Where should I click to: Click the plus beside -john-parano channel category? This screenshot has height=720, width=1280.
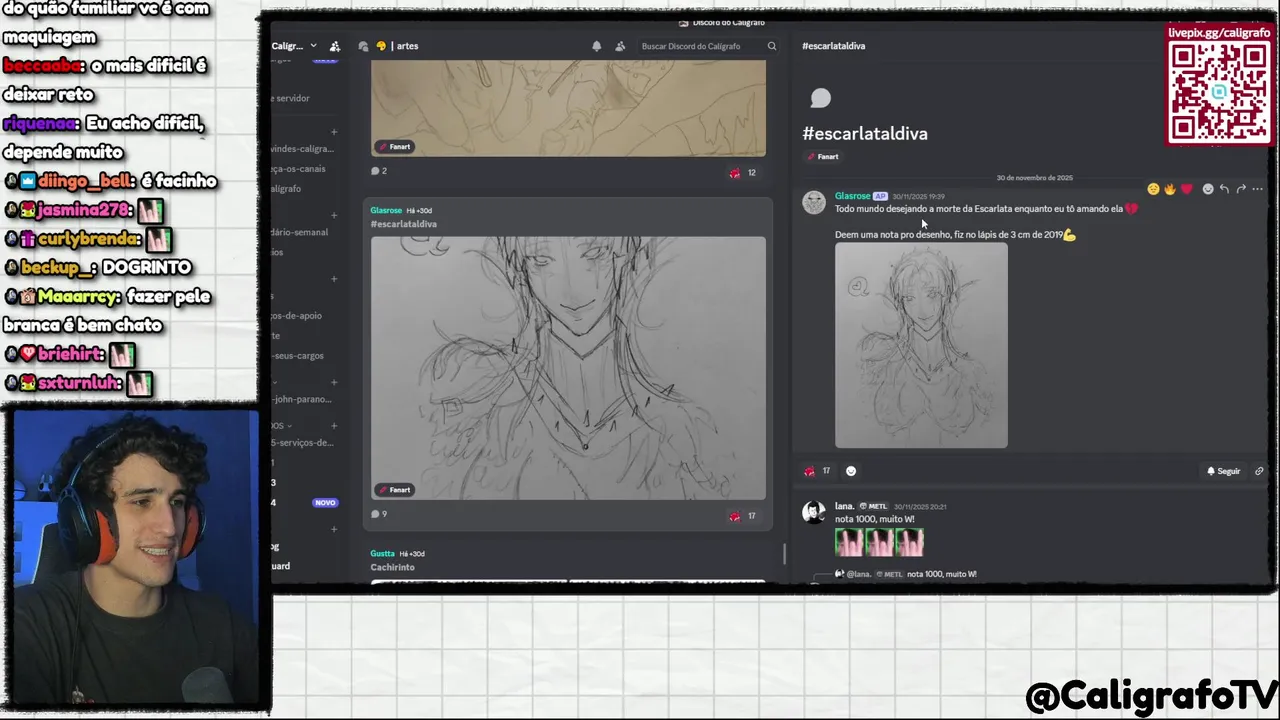click(x=334, y=382)
